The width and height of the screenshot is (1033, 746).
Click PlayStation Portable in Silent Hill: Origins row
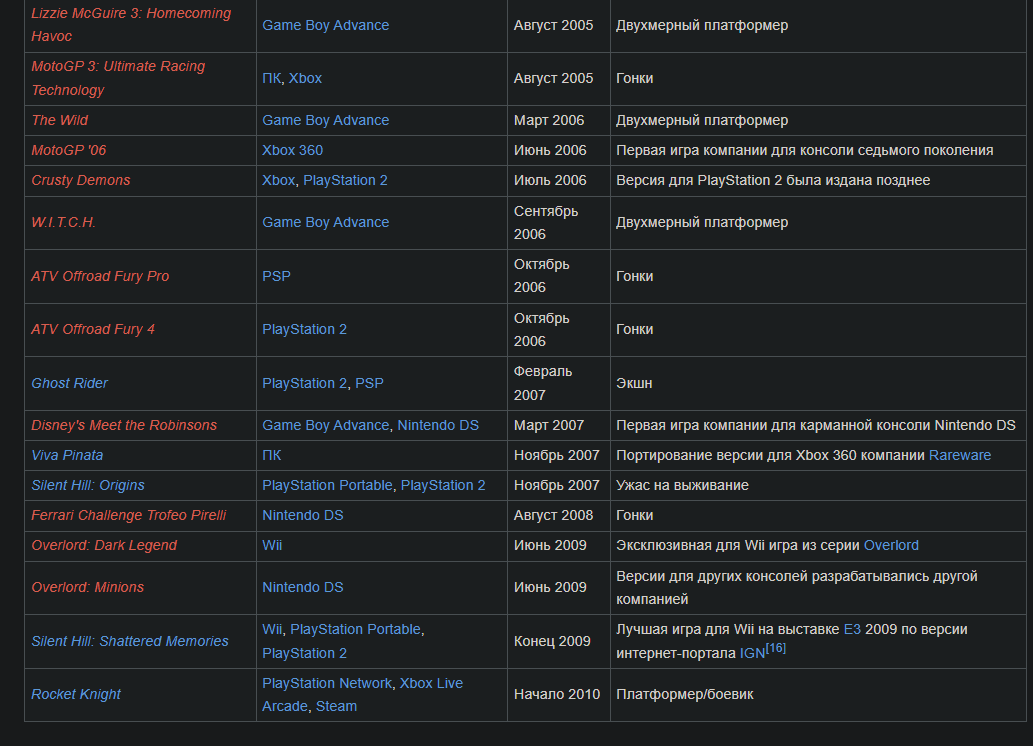[x=327, y=485]
